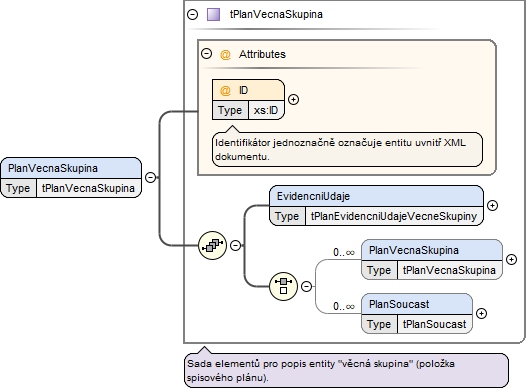Select the EvidencniUdaje element header
This screenshot has height=391, width=527.
click(x=376, y=196)
